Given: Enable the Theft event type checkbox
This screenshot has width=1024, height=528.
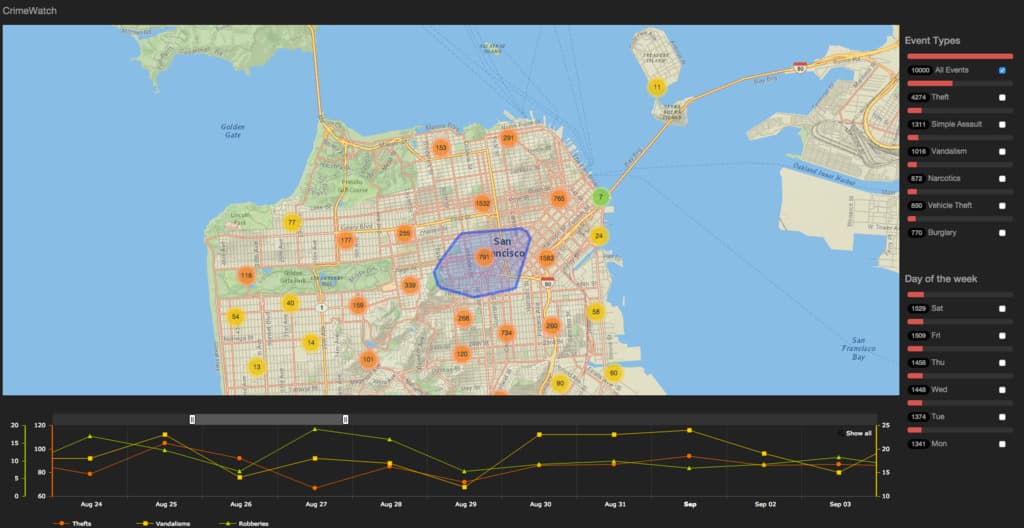Looking at the screenshot, I should pos(1002,97).
